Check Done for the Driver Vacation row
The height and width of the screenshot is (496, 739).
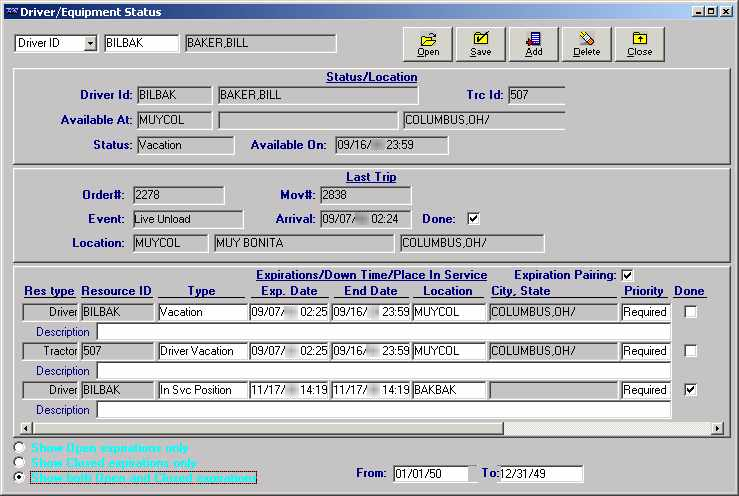(x=690, y=351)
